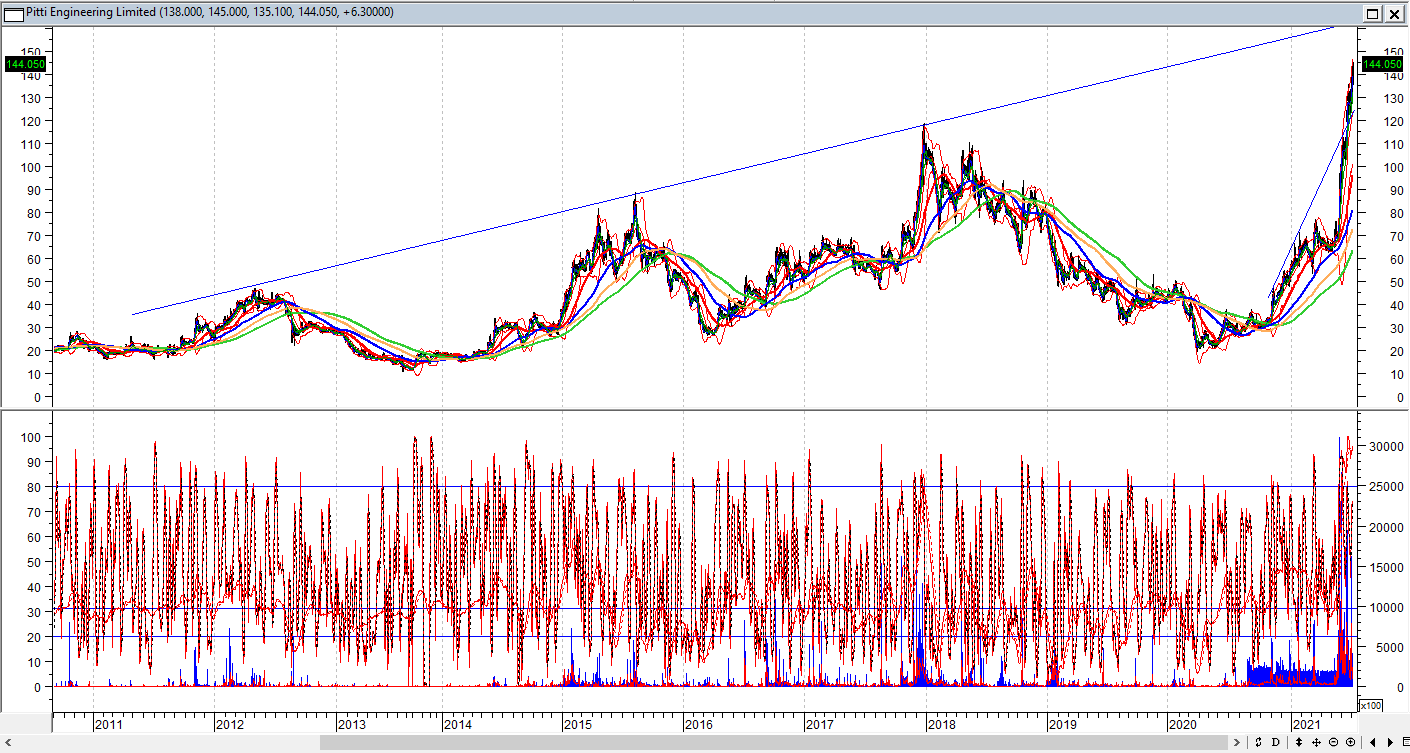Click the 'D' daily periodicity button
This screenshot has width=1410, height=753.
click(1274, 742)
